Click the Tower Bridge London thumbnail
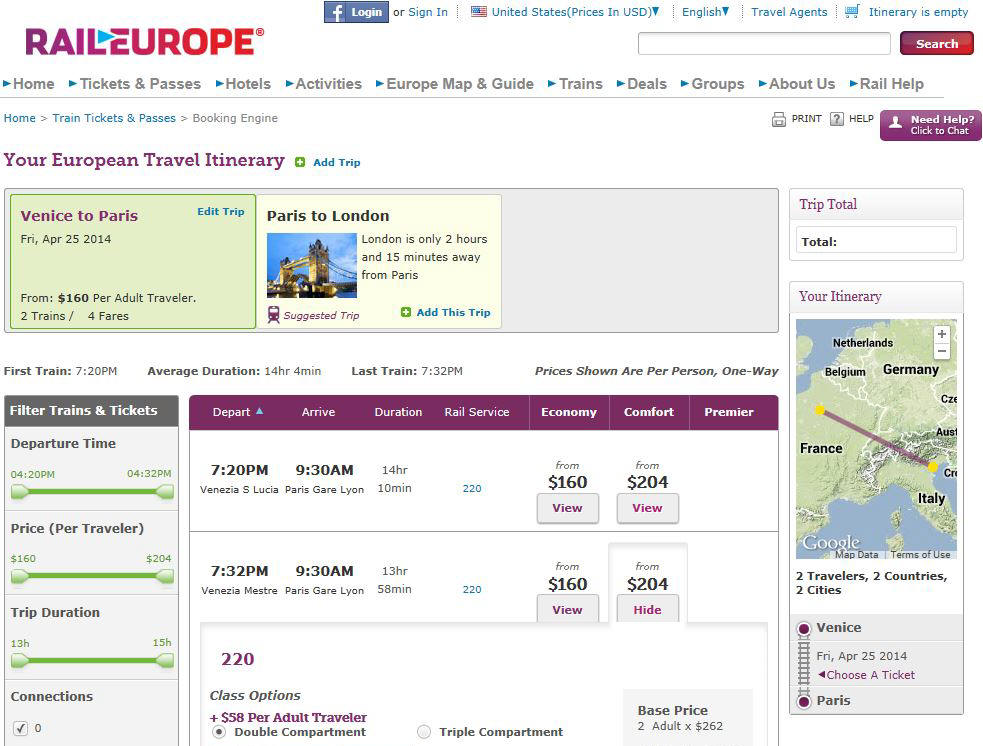Screen dimensions: 983x746 (x=312, y=265)
